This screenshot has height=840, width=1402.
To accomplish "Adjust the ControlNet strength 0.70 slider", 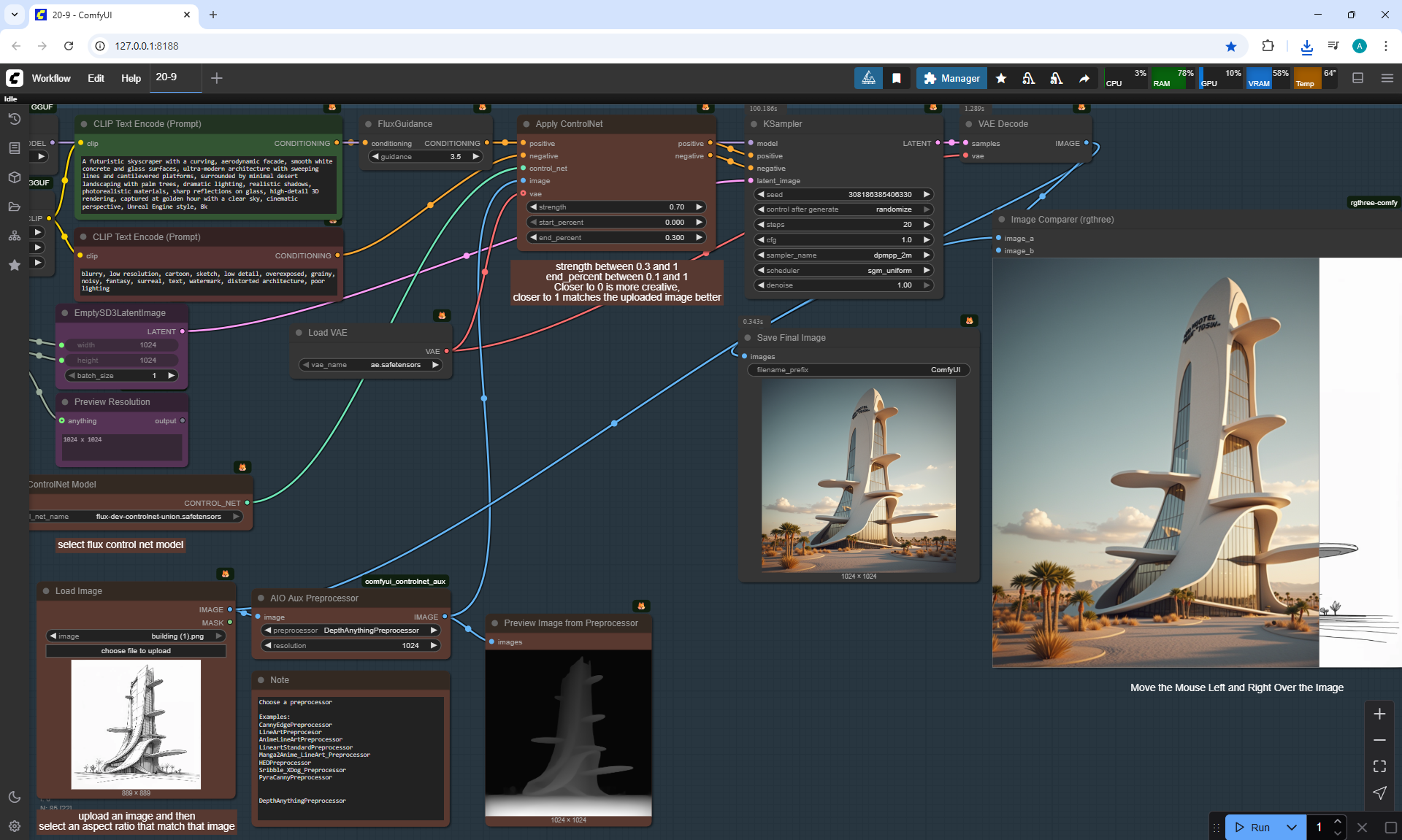I will pyautogui.click(x=616, y=207).
